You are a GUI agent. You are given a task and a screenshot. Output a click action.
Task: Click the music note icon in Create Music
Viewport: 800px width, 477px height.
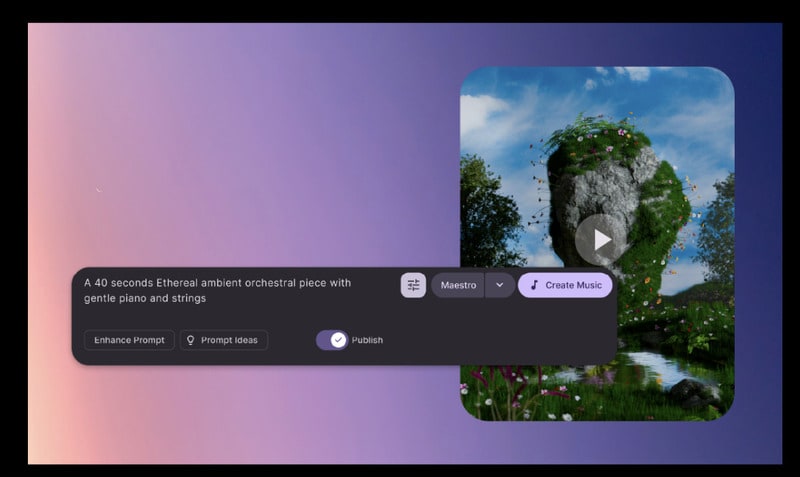click(x=534, y=285)
